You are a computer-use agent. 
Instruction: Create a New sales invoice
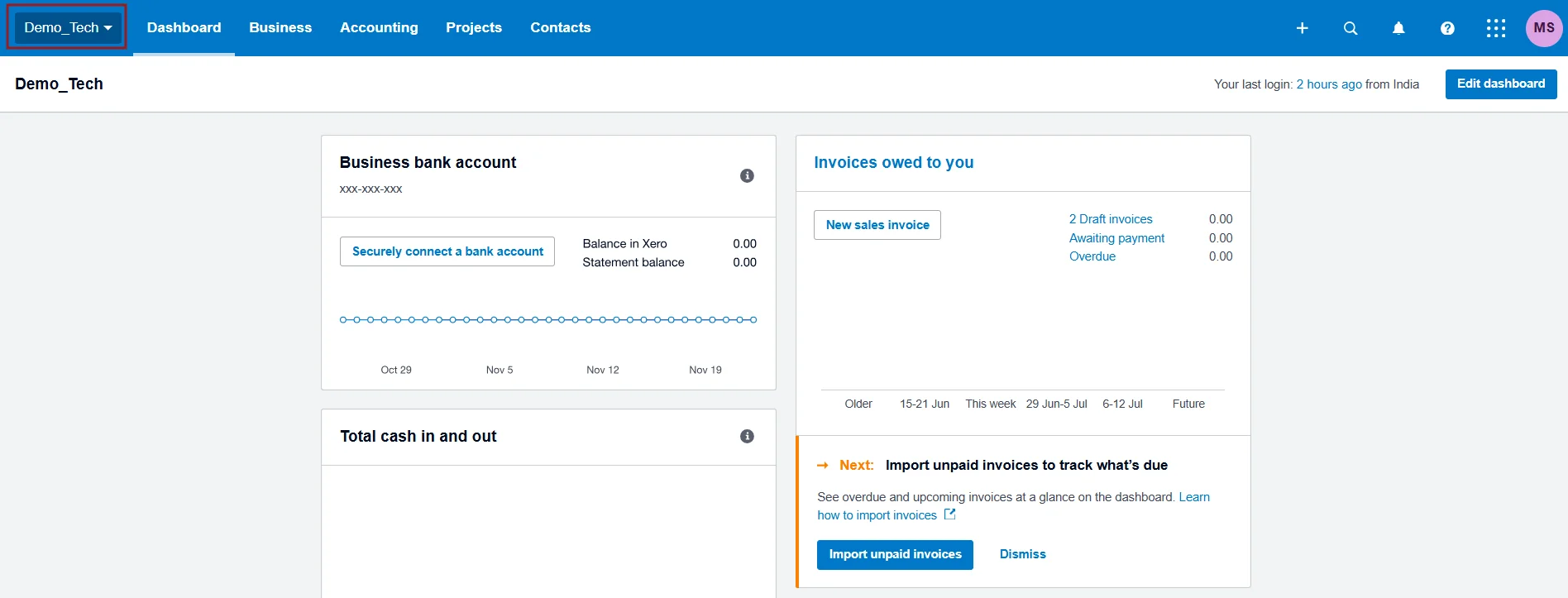click(x=877, y=225)
